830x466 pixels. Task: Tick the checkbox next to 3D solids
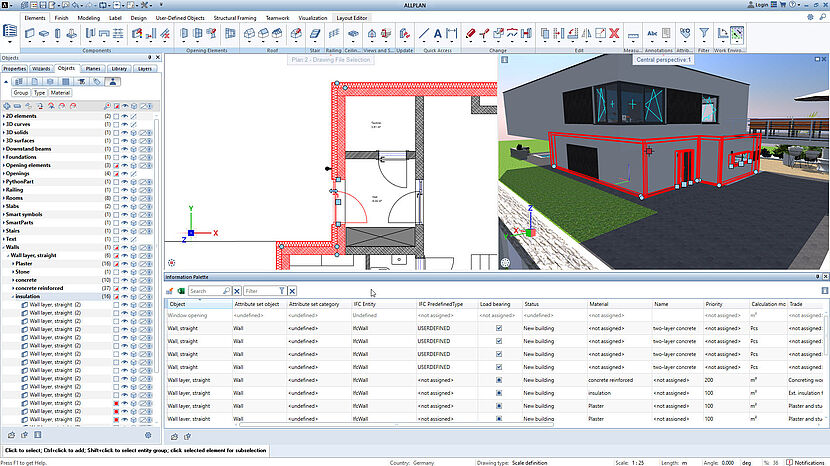115,133
